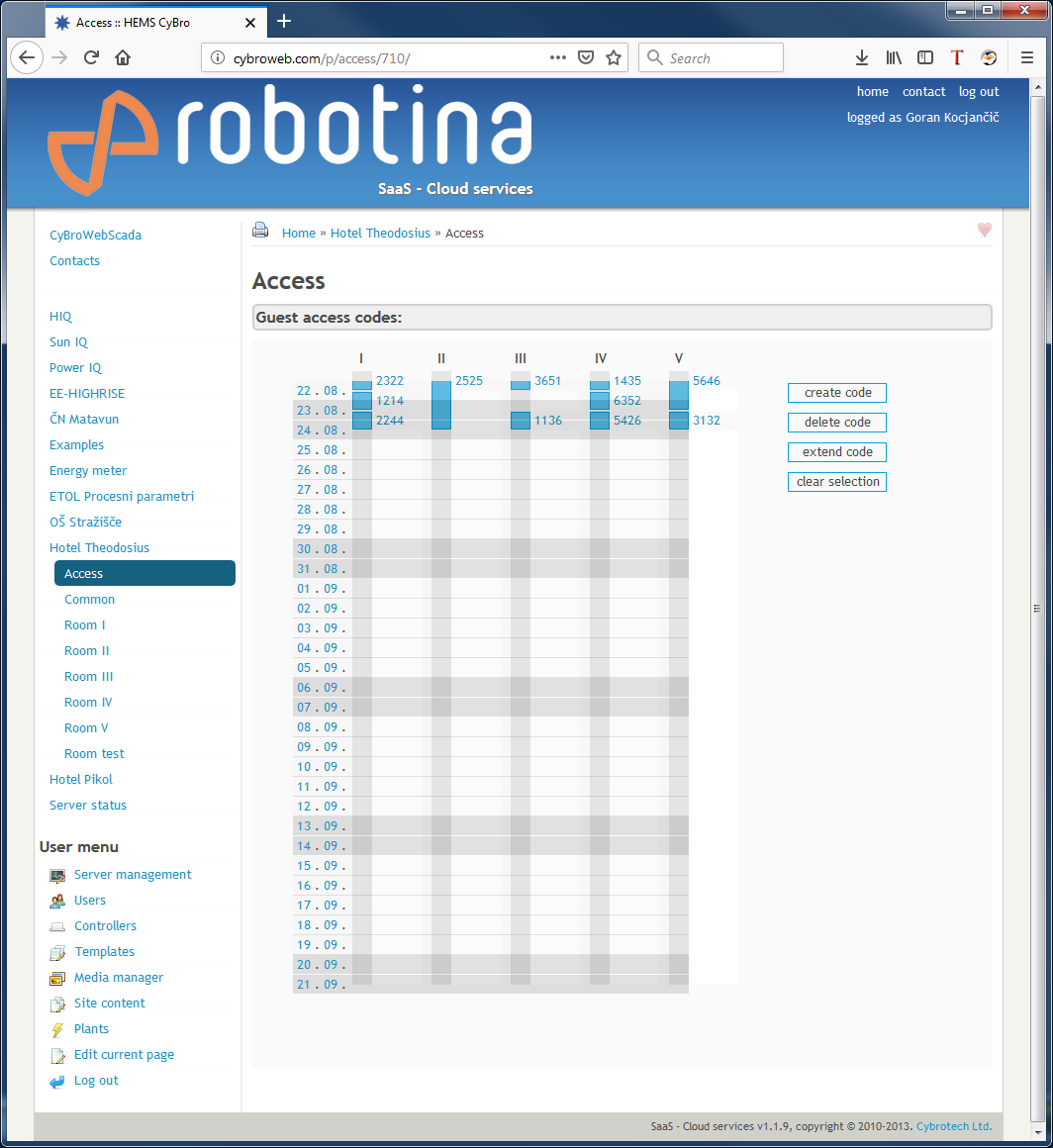Viewport: 1053px width, 1148px height.
Task: Select Room III in the left sidebar
Action: coord(89,677)
